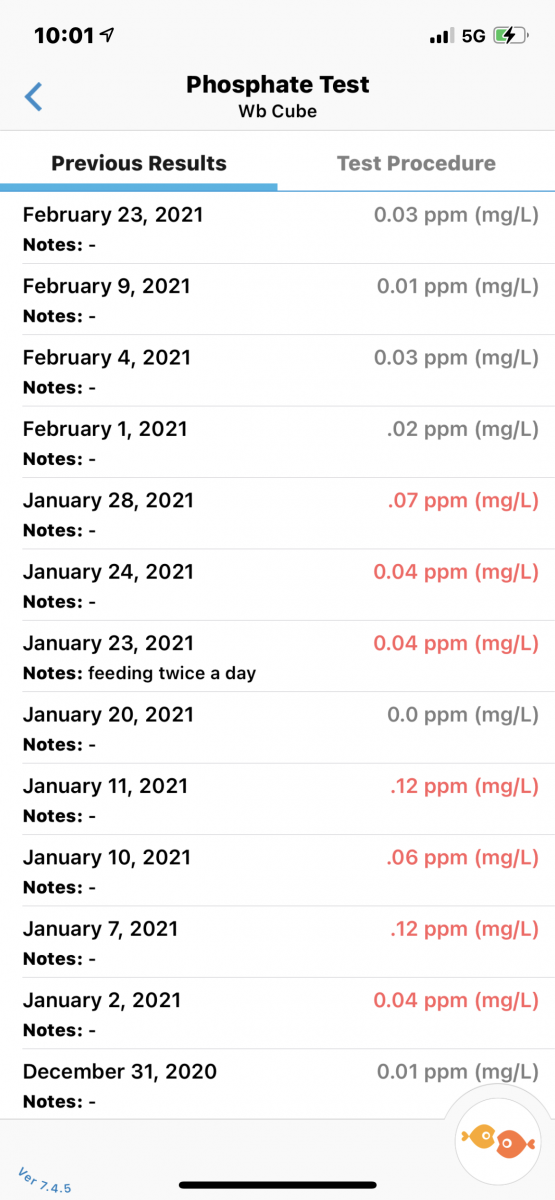Tap the 5G network indicator

(473, 36)
